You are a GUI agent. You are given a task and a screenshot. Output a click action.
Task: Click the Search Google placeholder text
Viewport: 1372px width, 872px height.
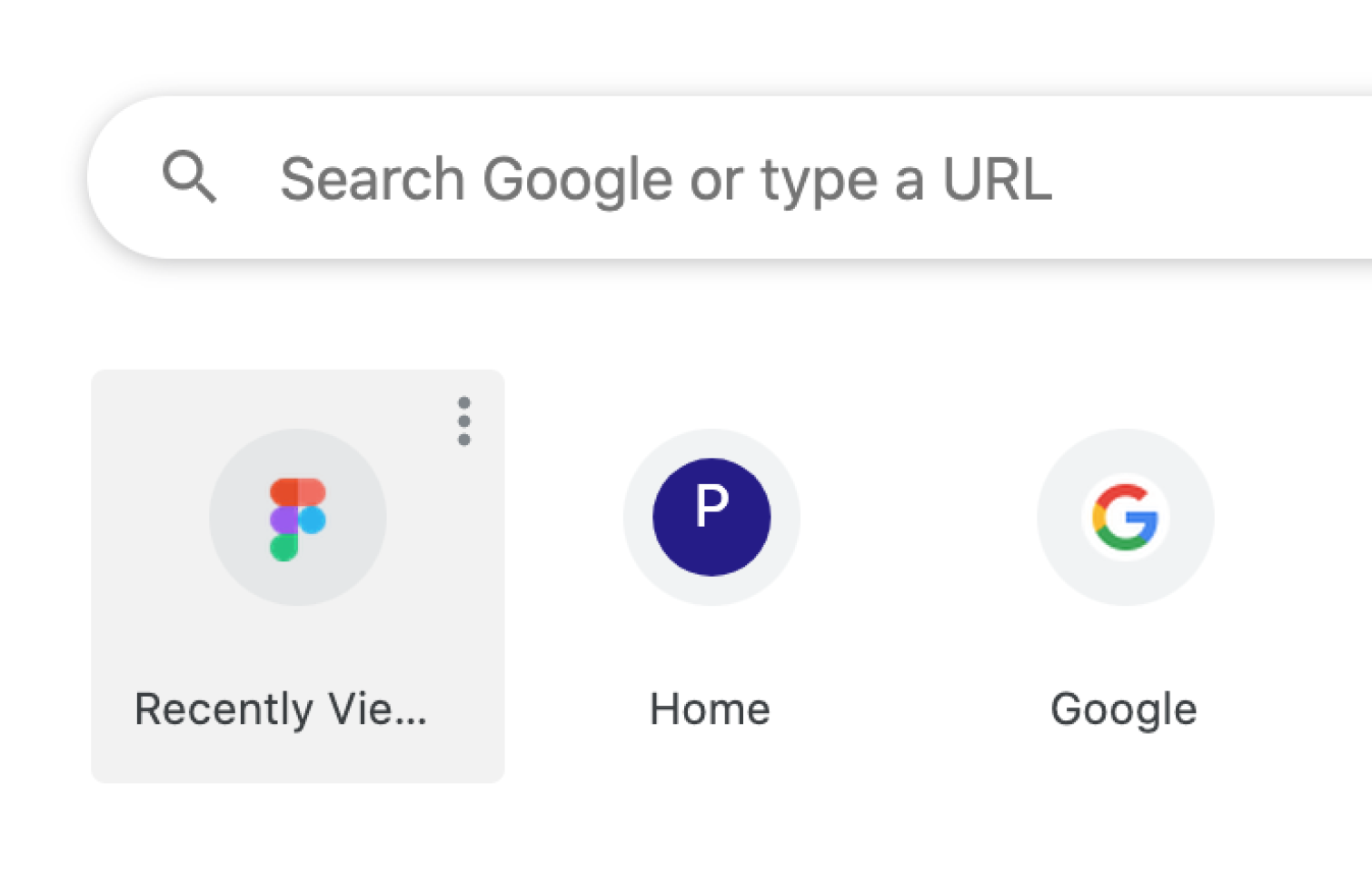pos(666,179)
